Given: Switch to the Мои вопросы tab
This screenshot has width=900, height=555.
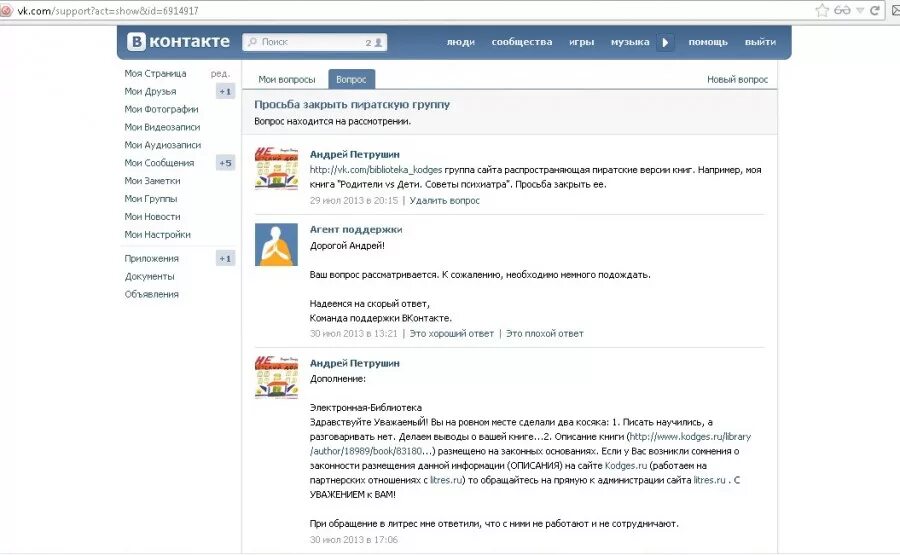Looking at the screenshot, I should (286, 79).
